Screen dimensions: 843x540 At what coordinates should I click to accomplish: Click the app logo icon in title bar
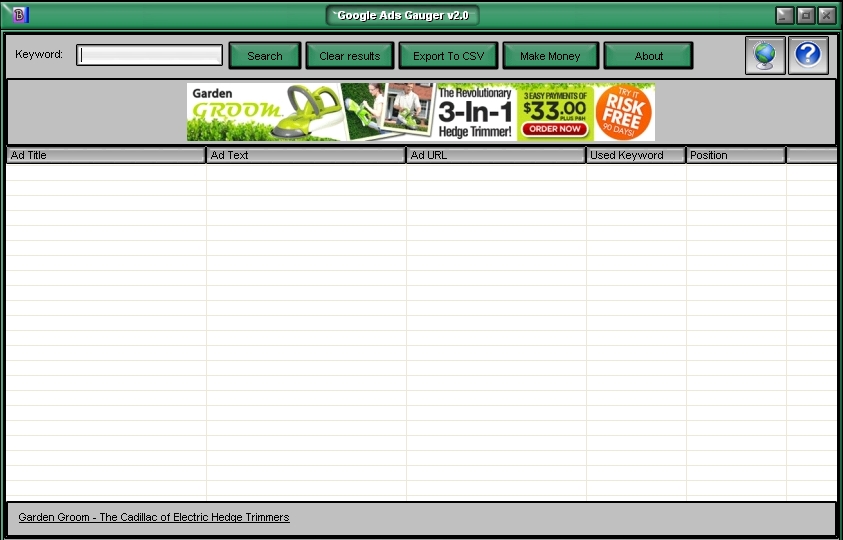[x=20, y=15]
